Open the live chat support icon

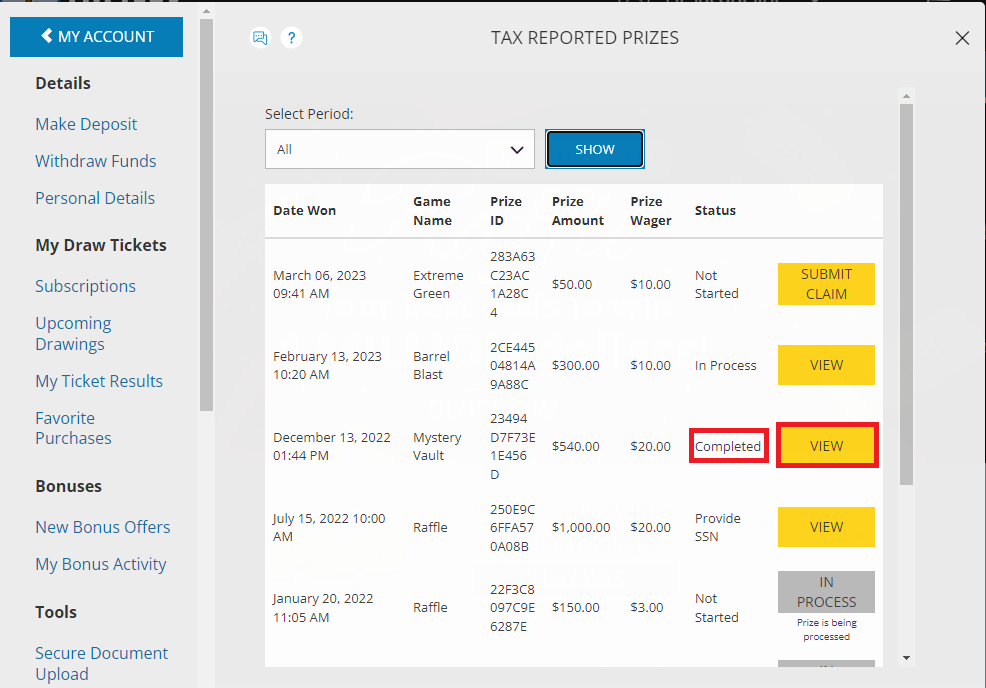point(260,37)
